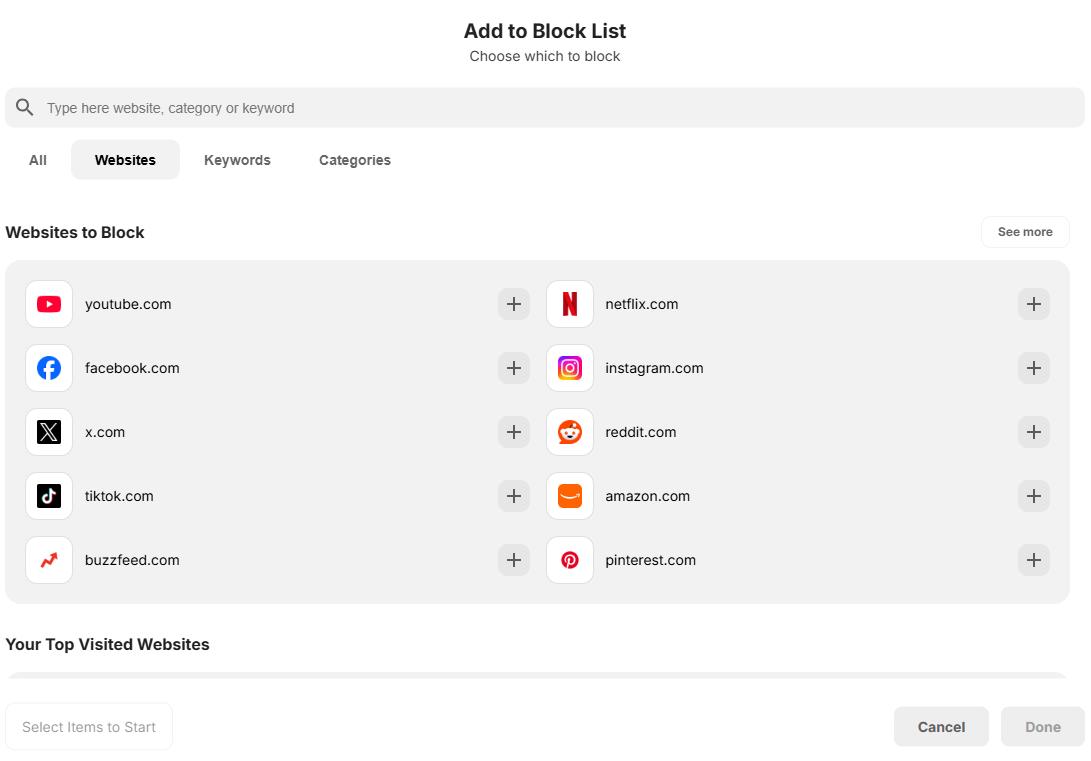This screenshot has height=761, width=1091.
Task: Click the netflix.com label
Action: click(x=642, y=304)
